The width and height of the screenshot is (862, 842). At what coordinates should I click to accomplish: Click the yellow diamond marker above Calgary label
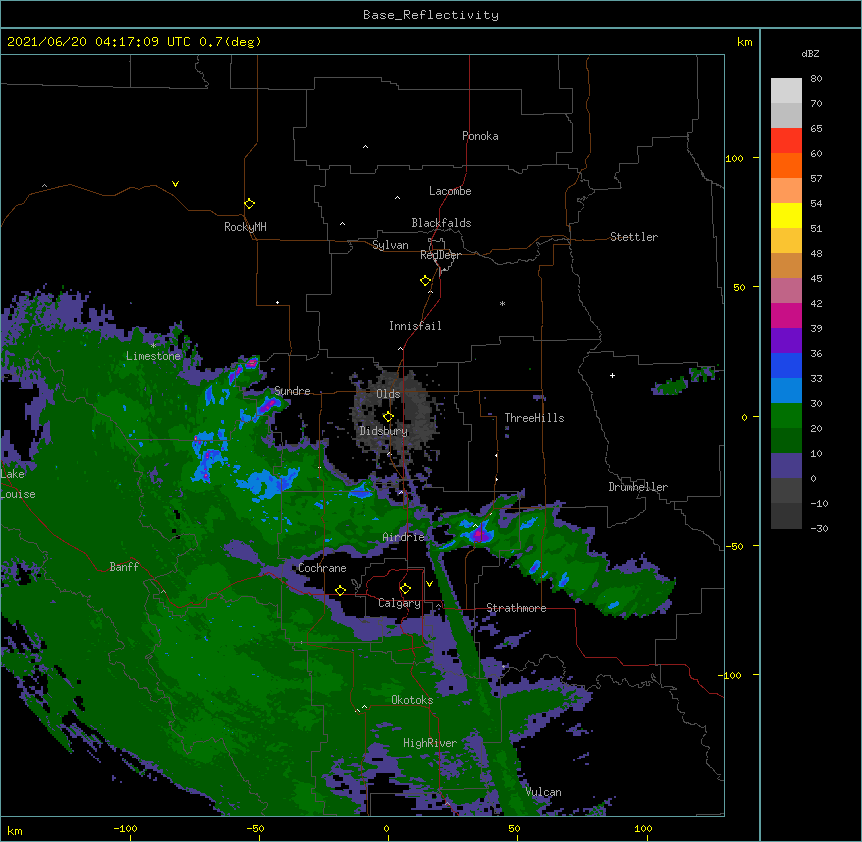coord(405,589)
